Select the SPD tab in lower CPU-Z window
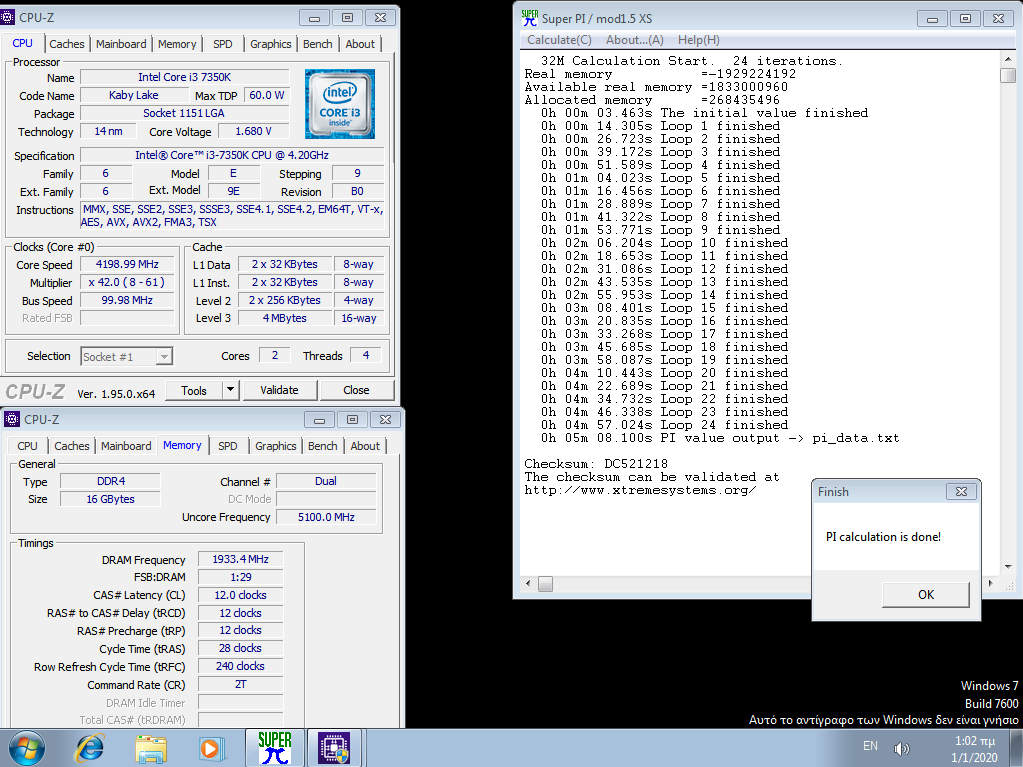The height and width of the screenshot is (767, 1023). [228, 445]
